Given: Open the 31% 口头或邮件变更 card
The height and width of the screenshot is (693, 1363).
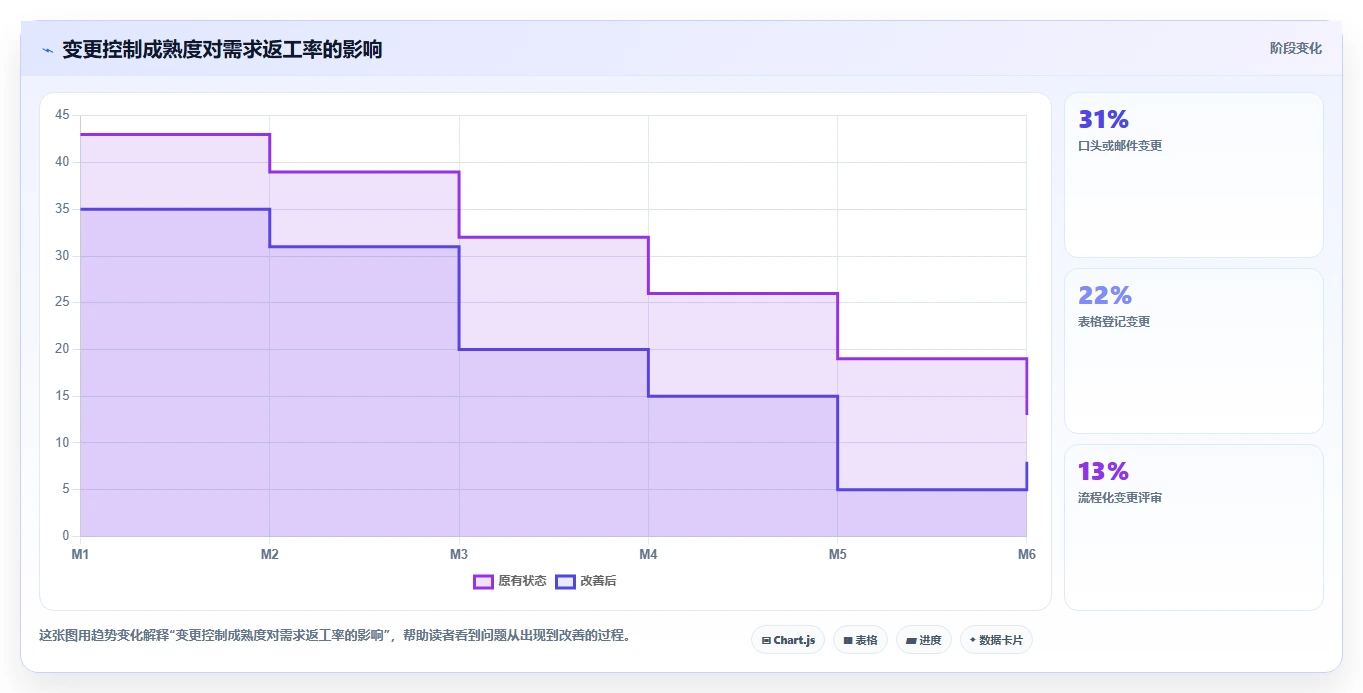Looking at the screenshot, I should click(1194, 175).
